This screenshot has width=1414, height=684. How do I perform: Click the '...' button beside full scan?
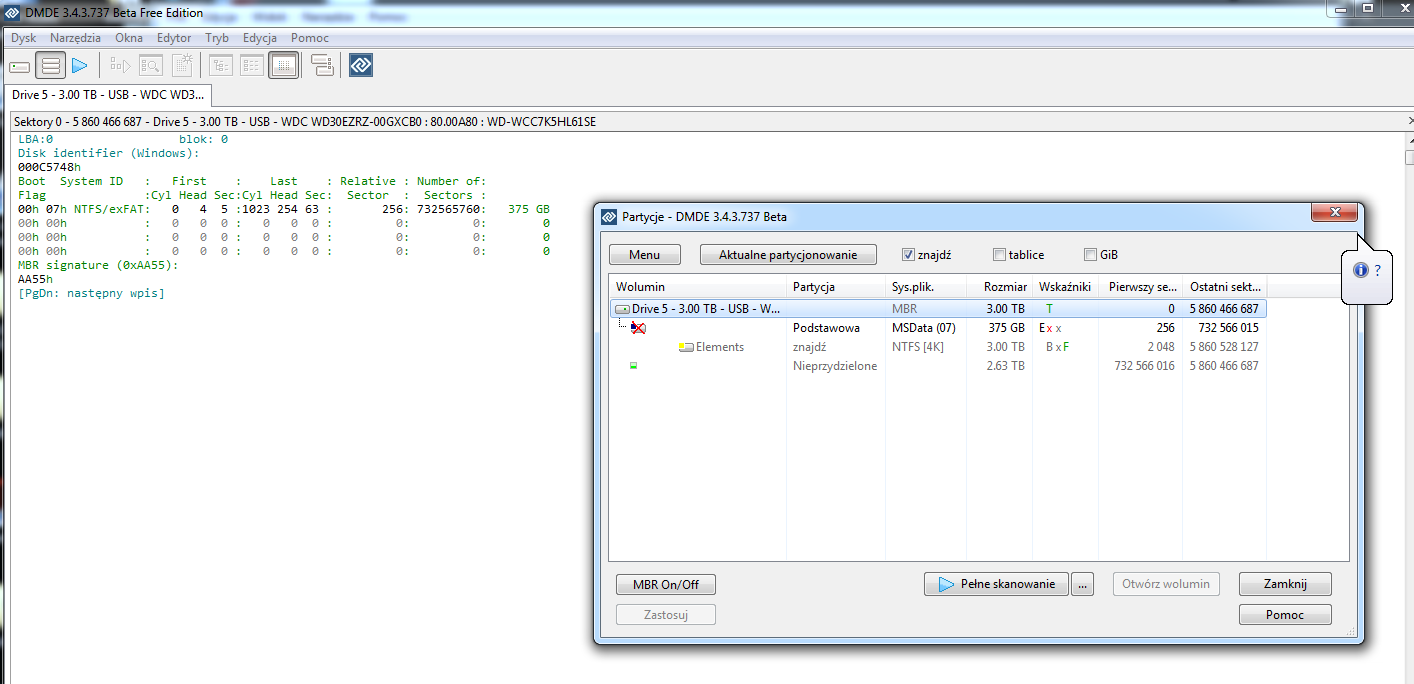pyautogui.click(x=1082, y=584)
